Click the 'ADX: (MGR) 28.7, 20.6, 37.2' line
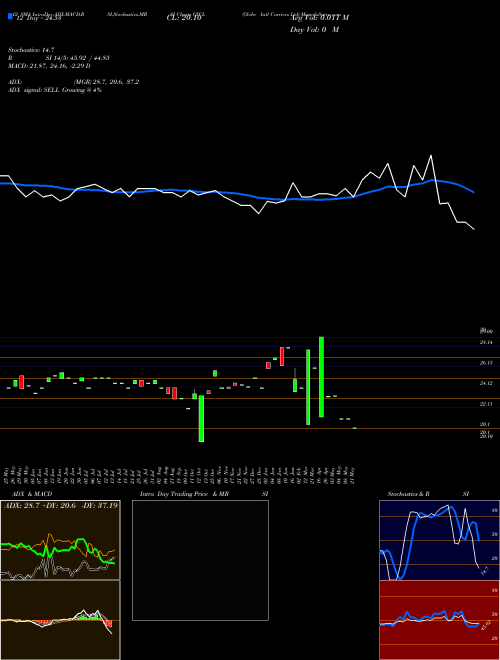 [73, 82]
